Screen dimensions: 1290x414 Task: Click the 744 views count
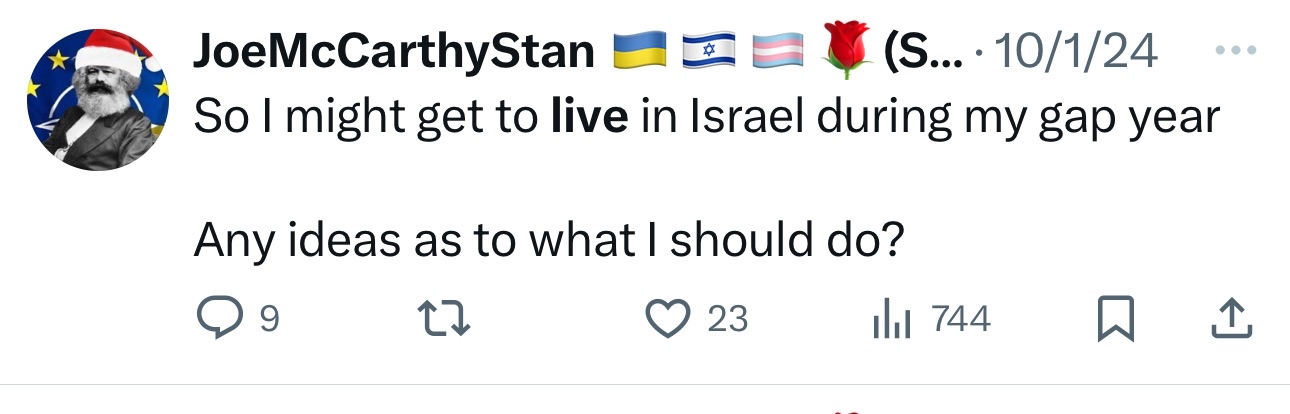(x=960, y=320)
